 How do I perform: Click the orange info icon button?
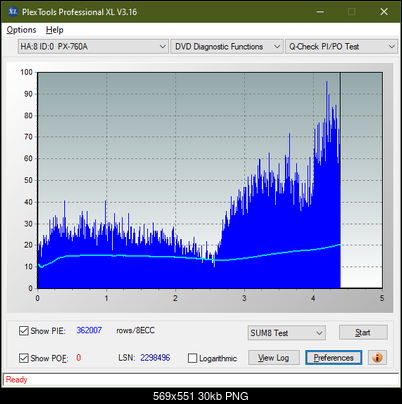click(377, 358)
